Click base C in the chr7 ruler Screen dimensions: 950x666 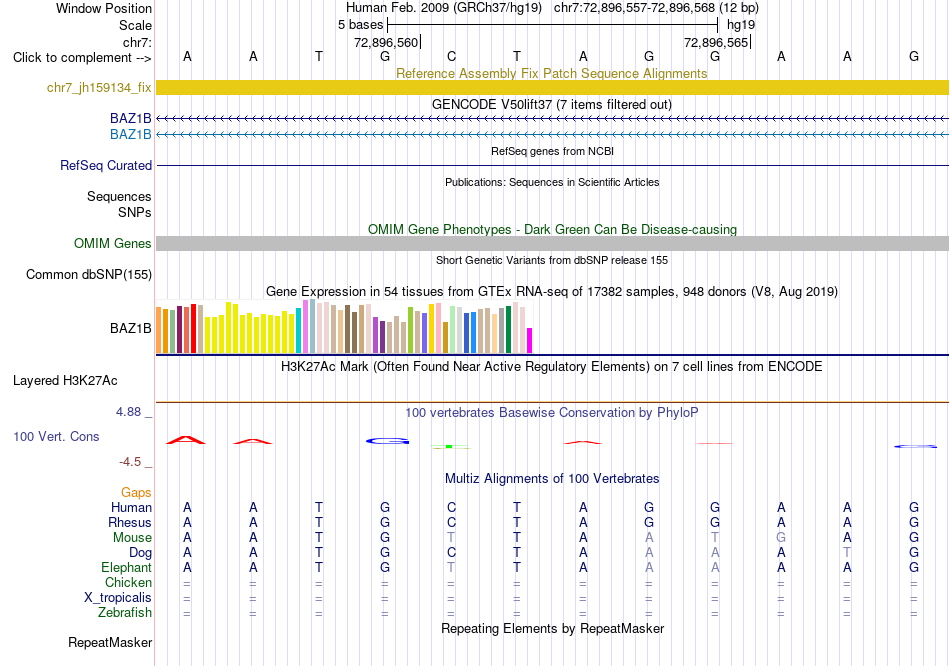pyautogui.click(x=451, y=56)
